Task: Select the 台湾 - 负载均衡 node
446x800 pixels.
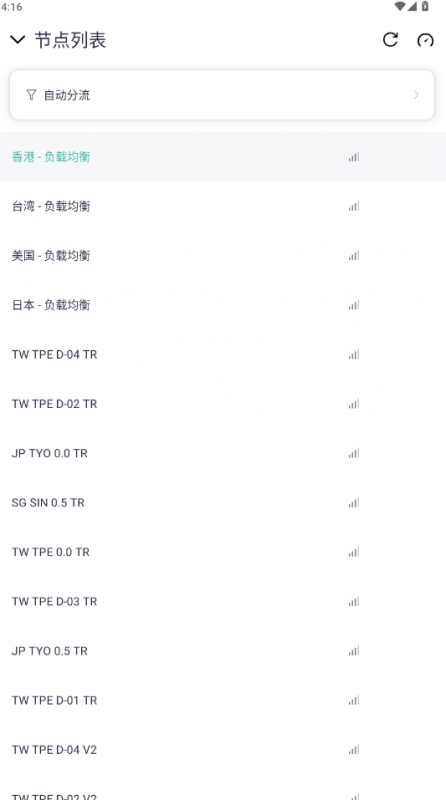Action: pos(223,206)
